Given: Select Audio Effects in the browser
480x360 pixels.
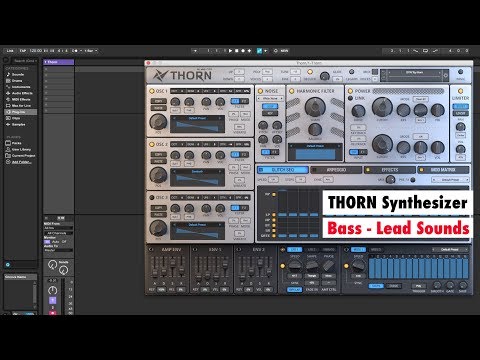Looking at the screenshot, I should pyautogui.click(x=20, y=93).
